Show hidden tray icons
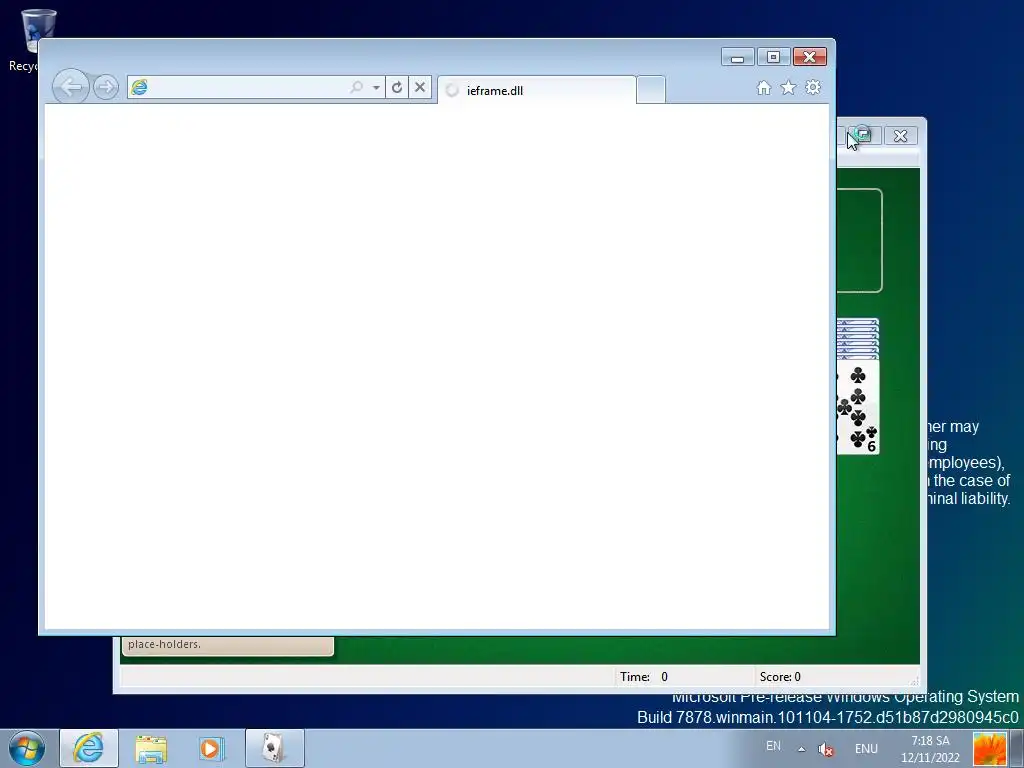Viewport: 1024px width, 768px height. (x=801, y=749)
